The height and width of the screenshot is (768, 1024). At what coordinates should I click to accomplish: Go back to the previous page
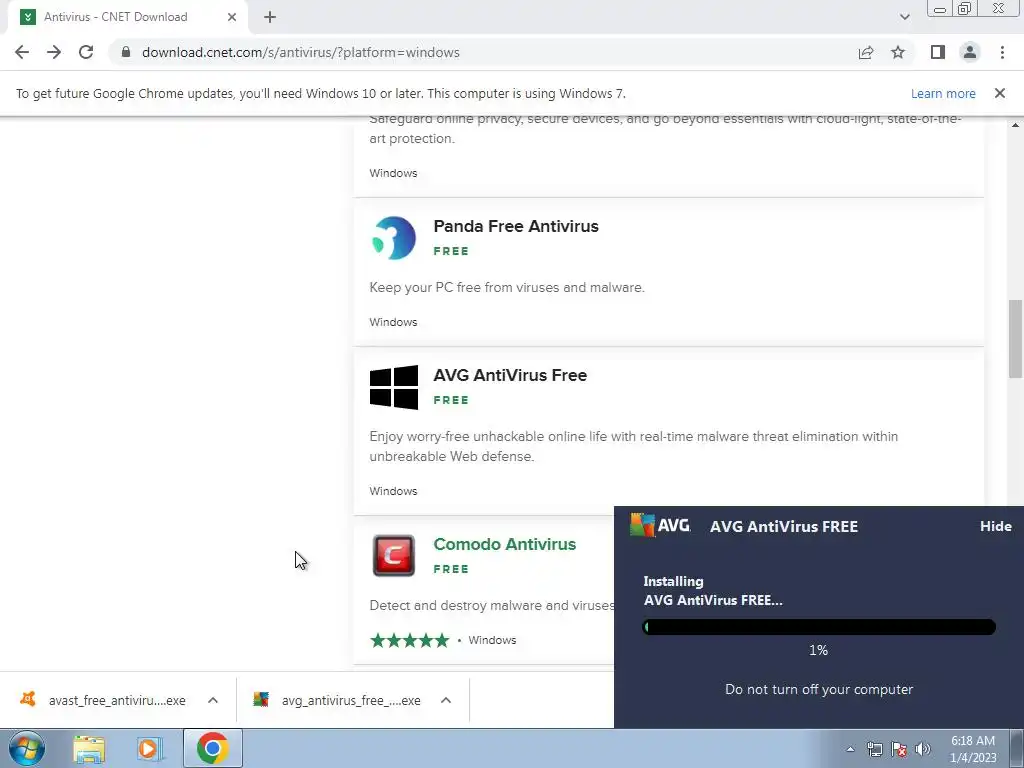pos(22,52)
